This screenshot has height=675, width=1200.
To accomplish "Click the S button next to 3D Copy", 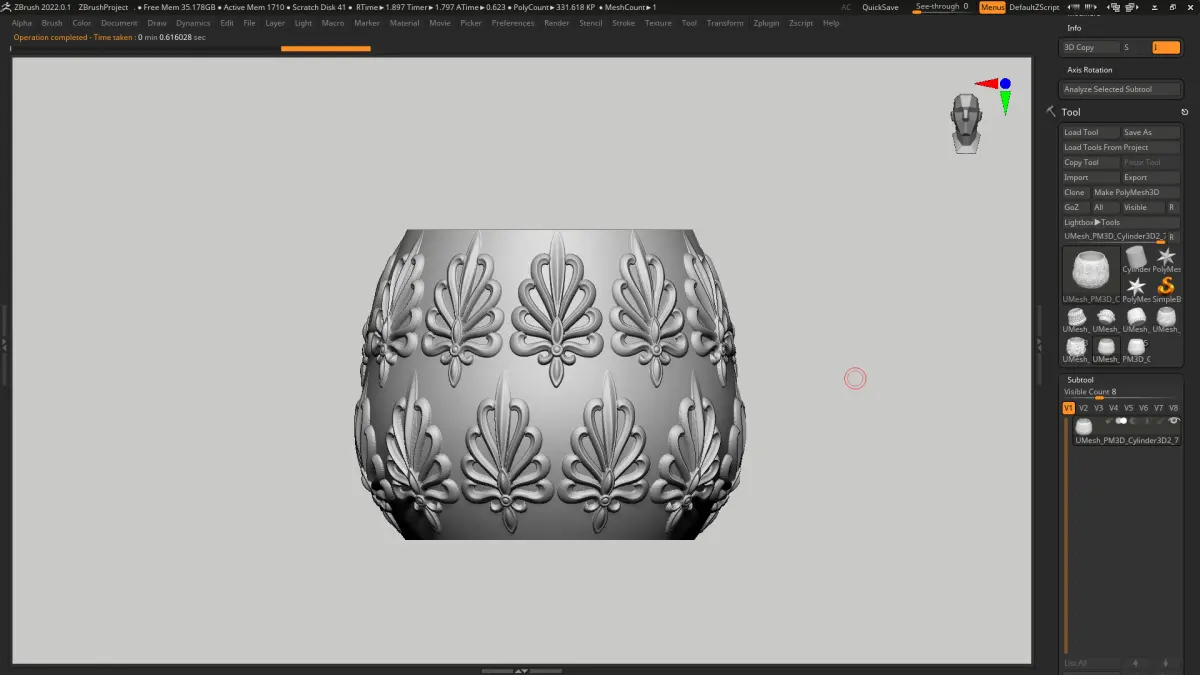I will (1136, 47).
